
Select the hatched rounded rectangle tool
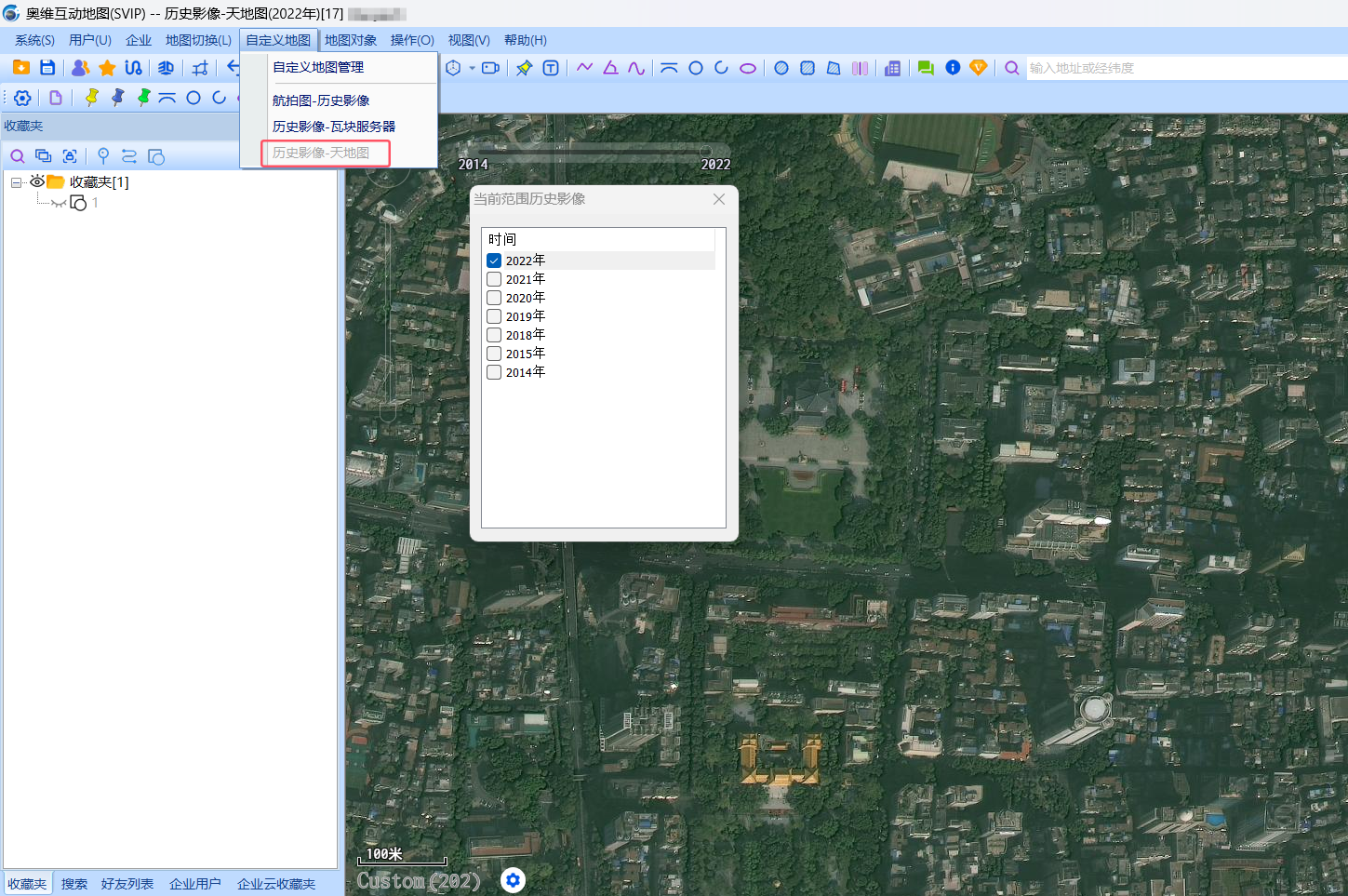point(807,67)
